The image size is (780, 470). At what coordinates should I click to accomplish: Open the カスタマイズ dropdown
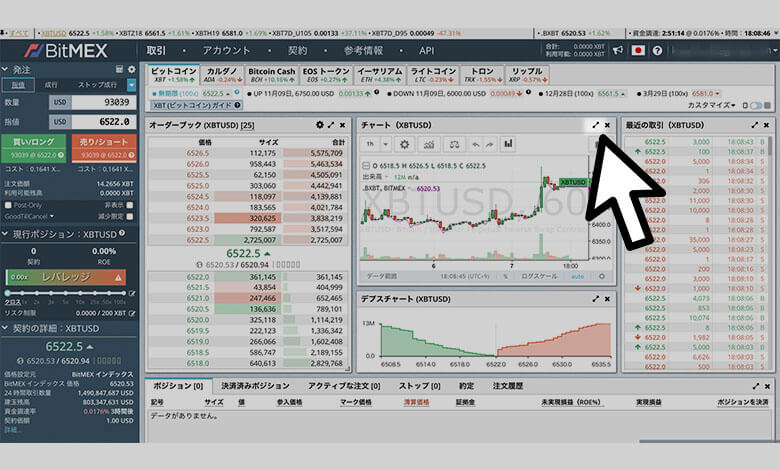pyautogui.click(x=711, y=105)
